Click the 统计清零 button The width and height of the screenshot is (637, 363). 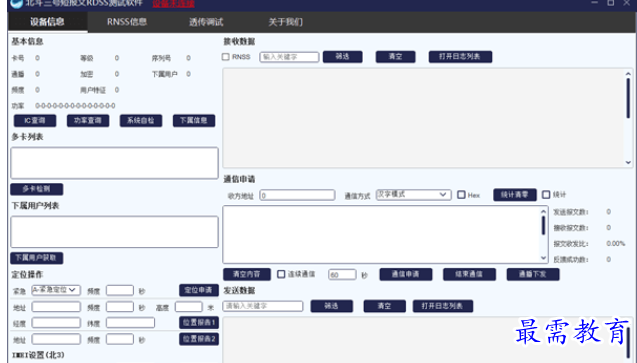pyautogui.click(x=515, y=195)
